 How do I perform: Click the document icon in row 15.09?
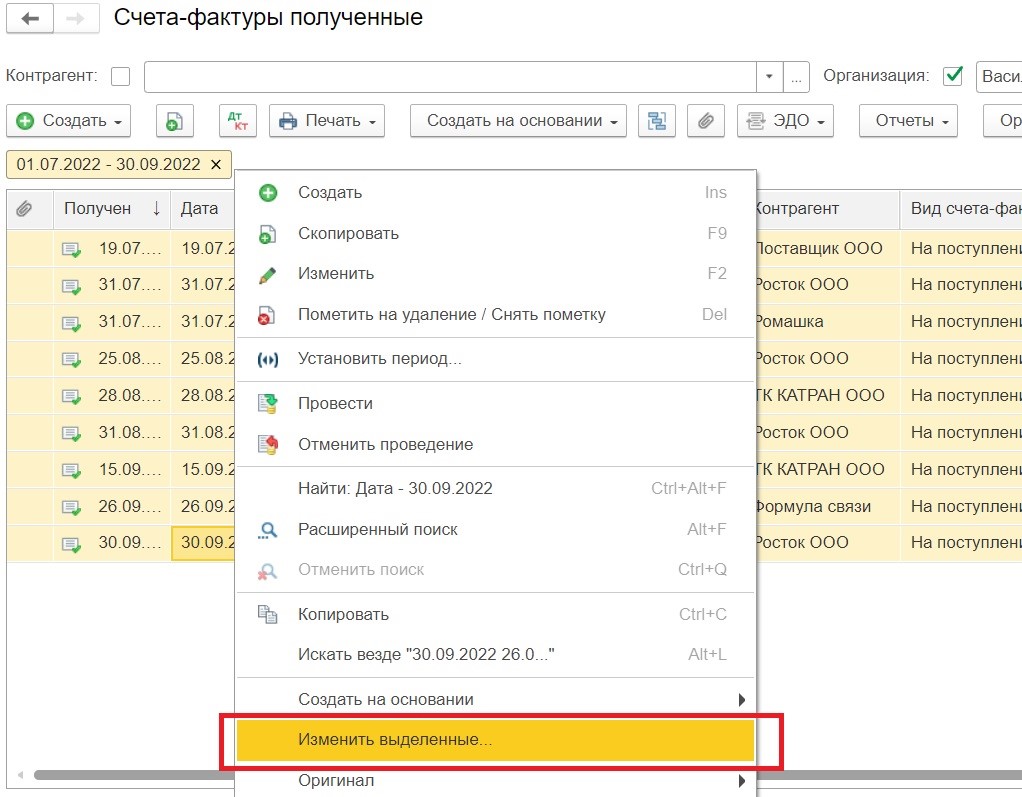click(x=71, y=470)
